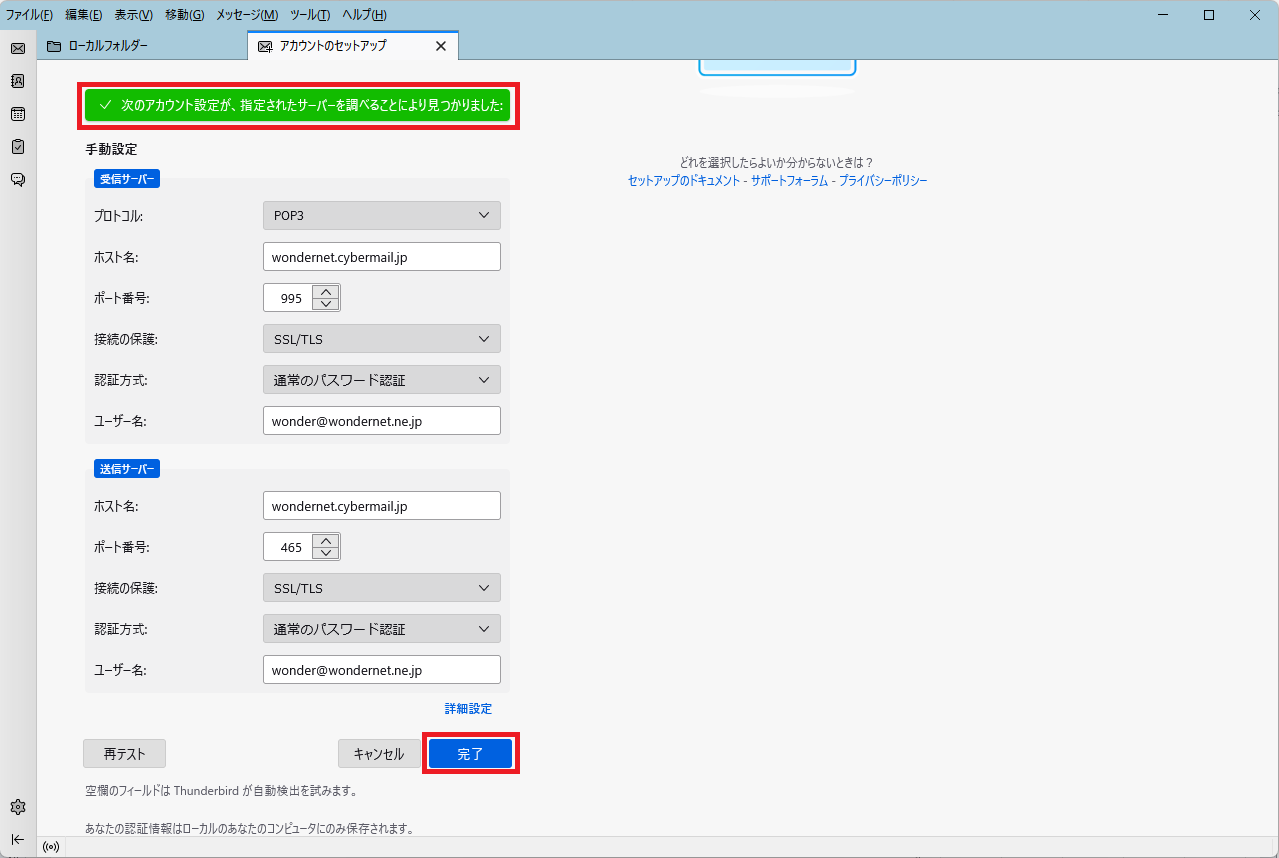Open the 編集 menu
The image size is (1279, 858).
83,15
